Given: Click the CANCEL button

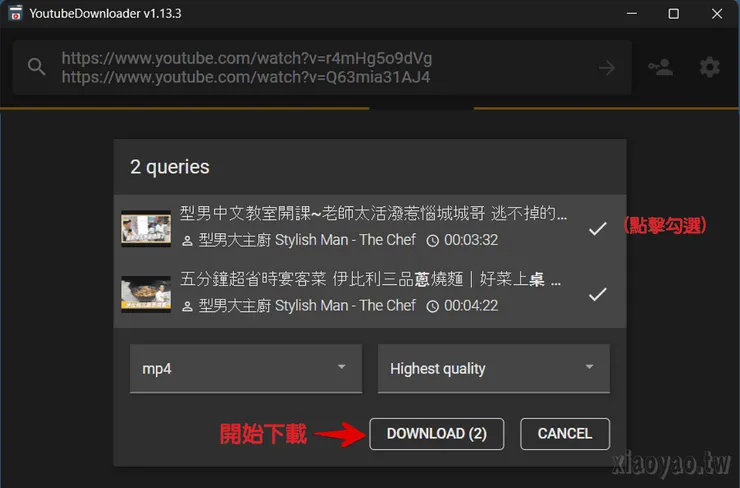Looking at the screenshot, I should coord(565,434).
